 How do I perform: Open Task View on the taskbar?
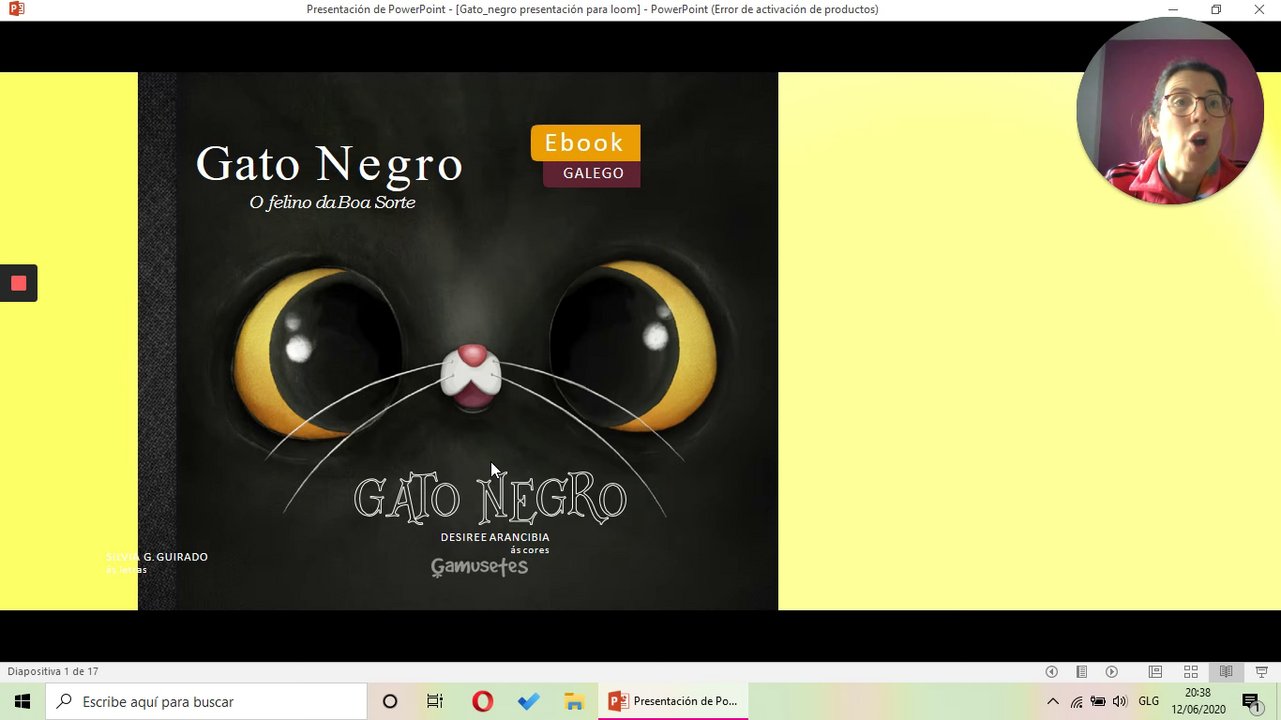coord(435,702)
